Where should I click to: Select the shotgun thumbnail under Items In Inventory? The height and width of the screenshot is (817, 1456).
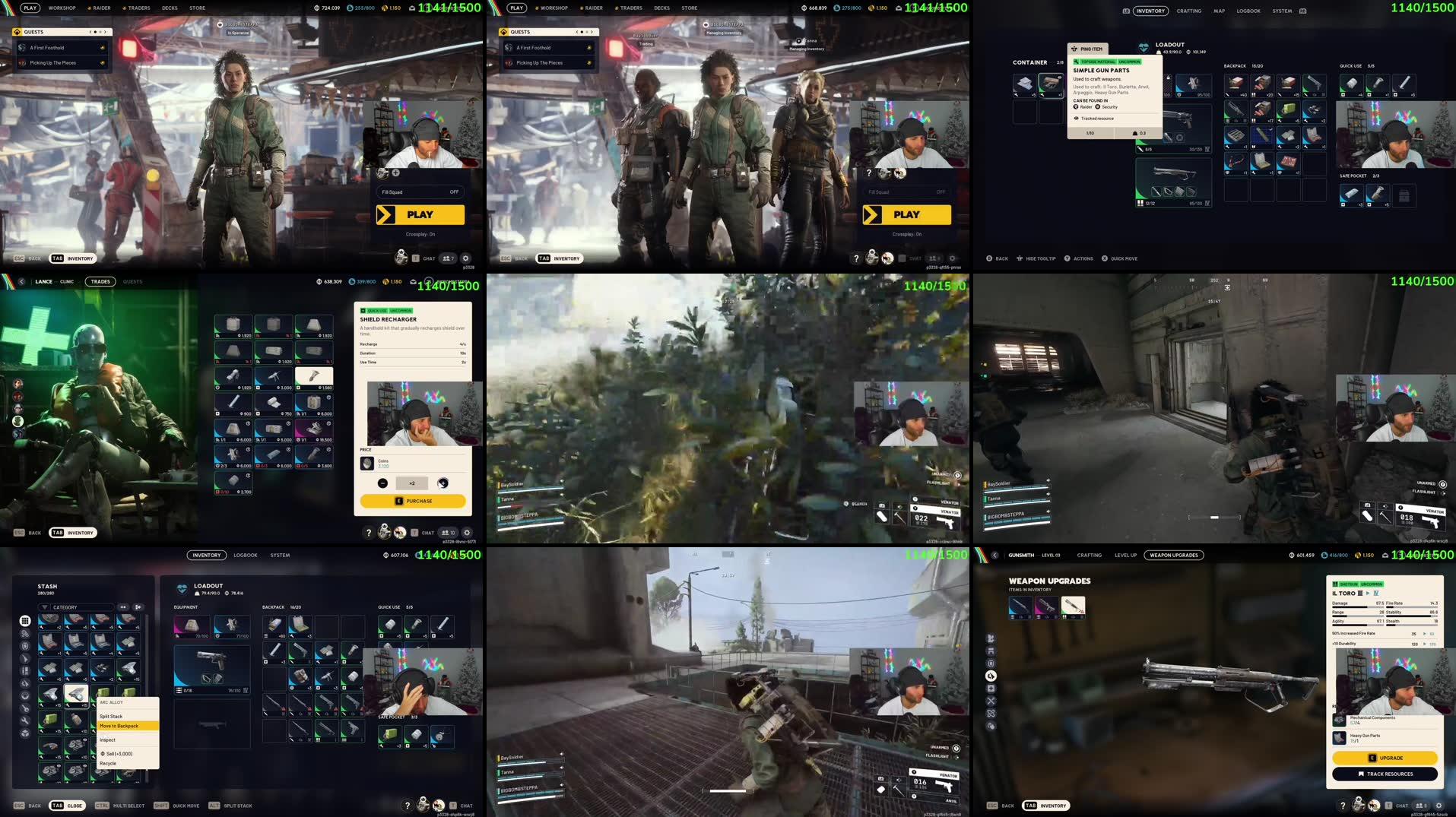pyautogui.click(x=1074, y=607)
